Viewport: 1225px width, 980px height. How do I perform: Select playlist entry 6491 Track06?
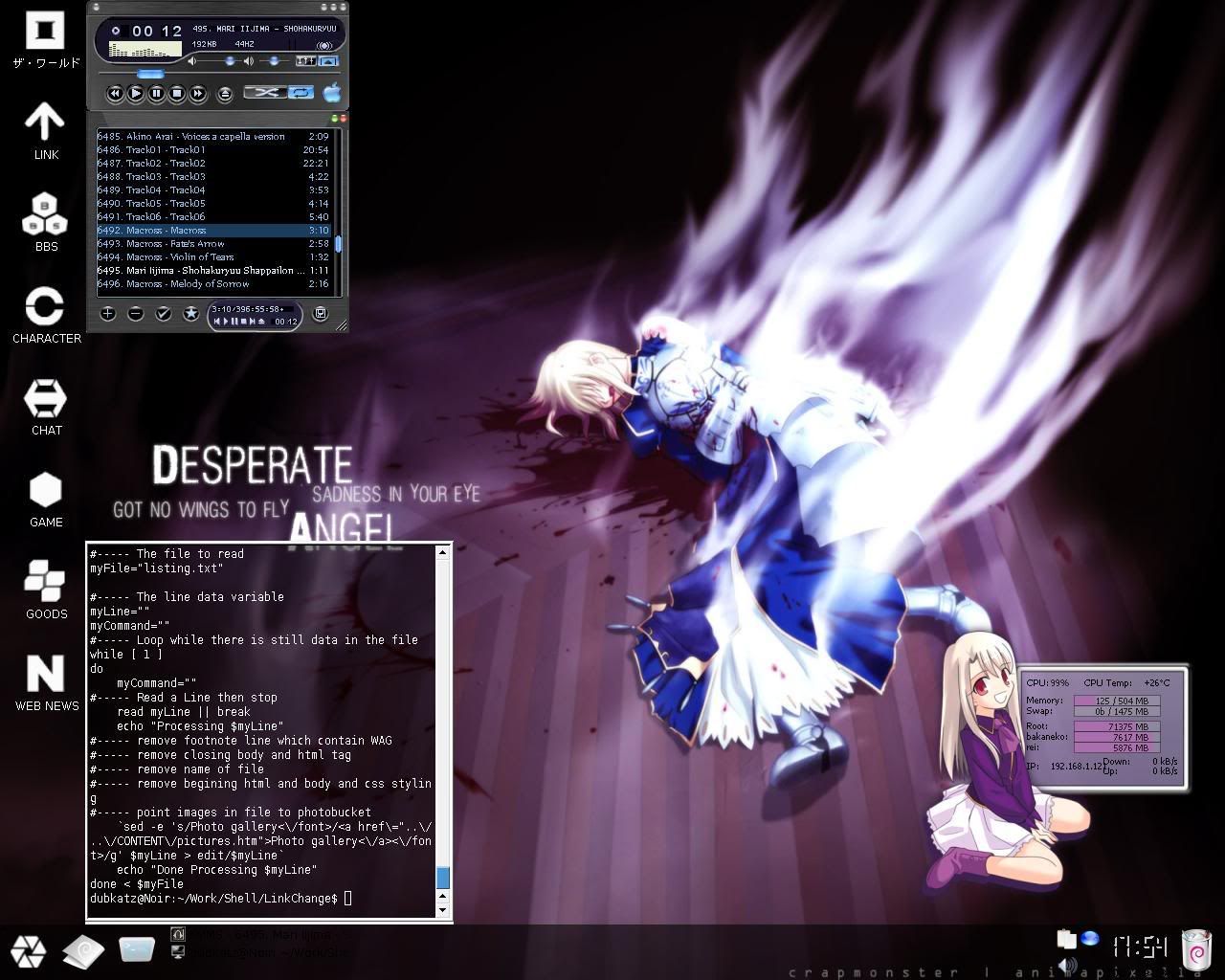point(212,217)
